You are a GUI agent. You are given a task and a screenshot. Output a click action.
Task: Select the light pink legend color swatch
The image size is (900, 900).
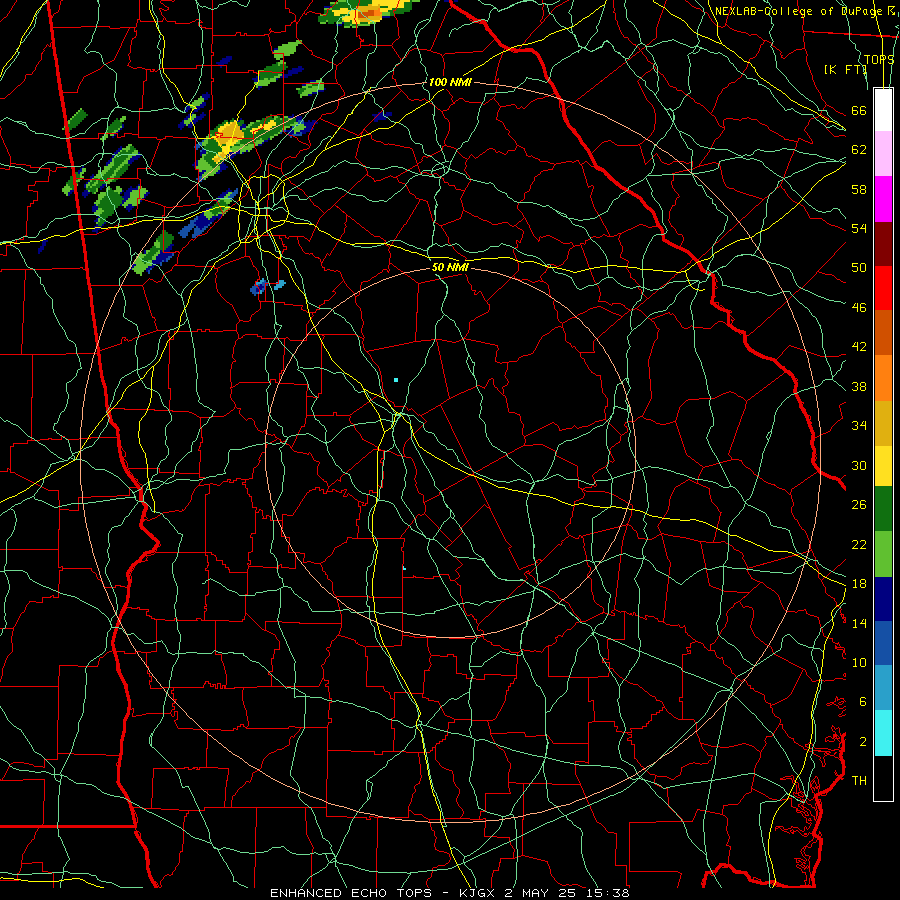pos(883,153)
